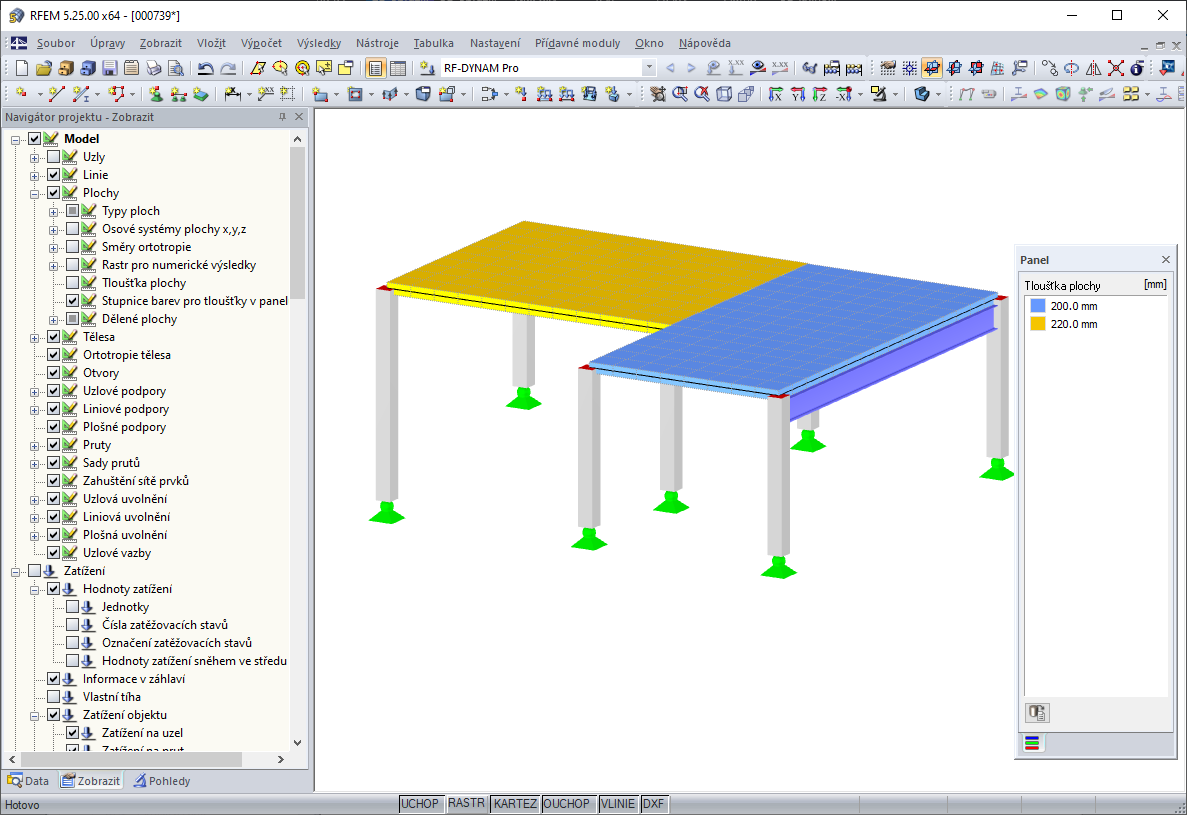Select the New rectangular surface tool

(319, 94)
